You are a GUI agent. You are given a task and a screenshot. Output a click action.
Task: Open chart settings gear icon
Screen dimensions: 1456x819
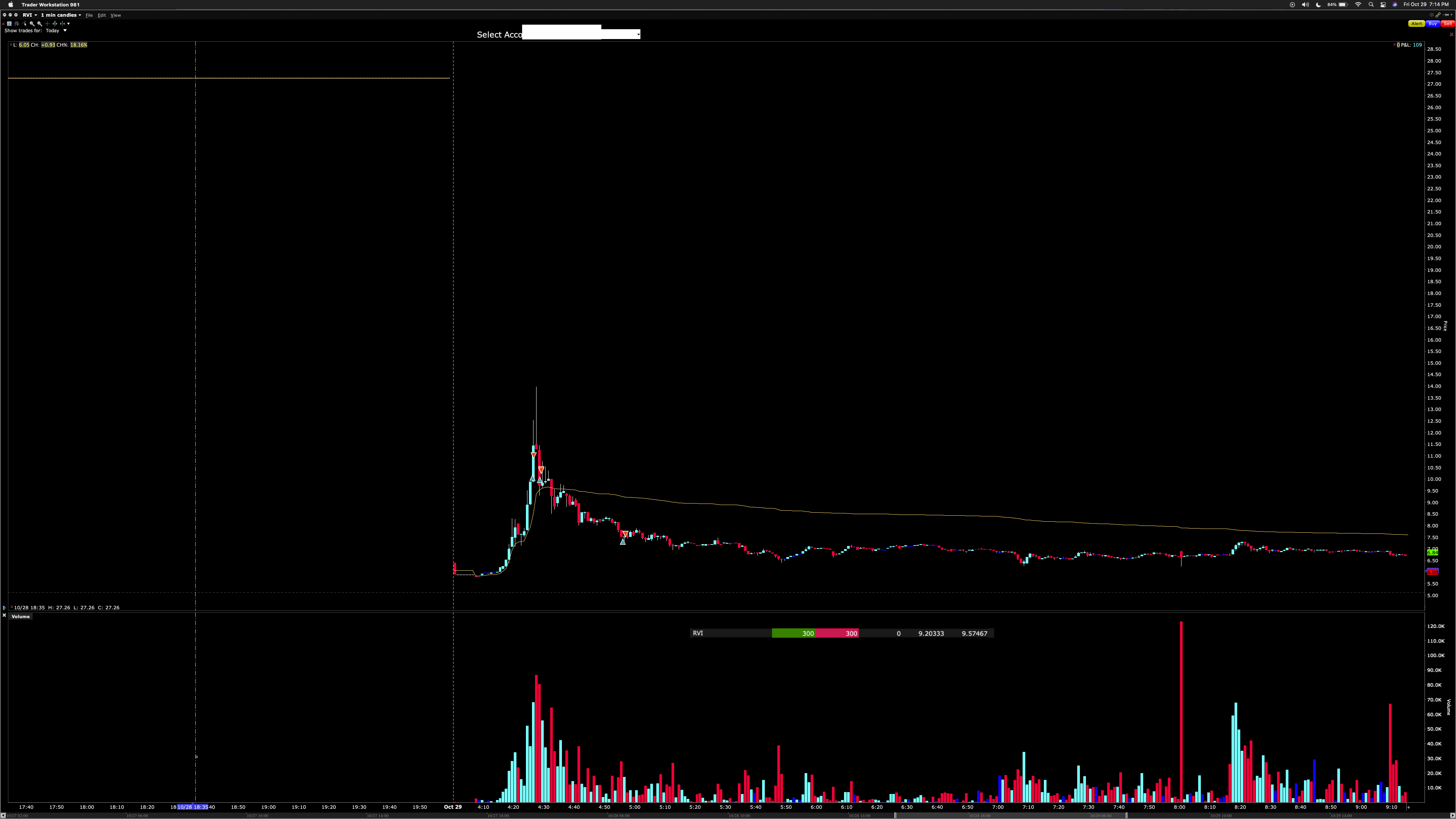(1432, 15)
